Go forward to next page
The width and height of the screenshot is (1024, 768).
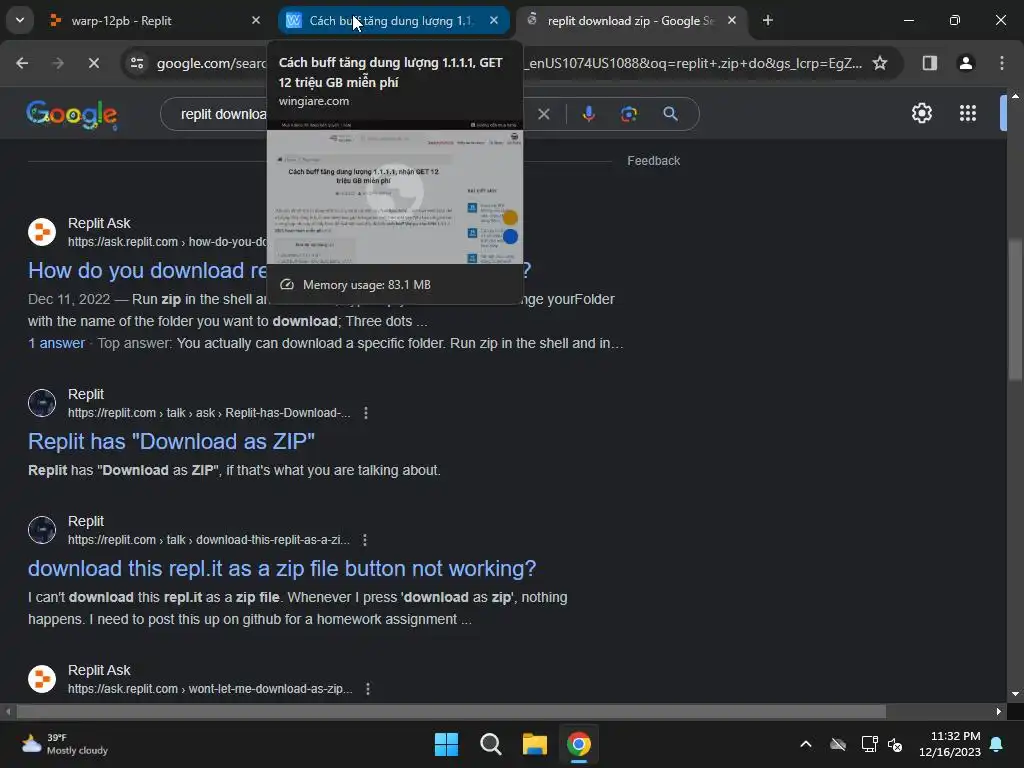pos(58,63)
